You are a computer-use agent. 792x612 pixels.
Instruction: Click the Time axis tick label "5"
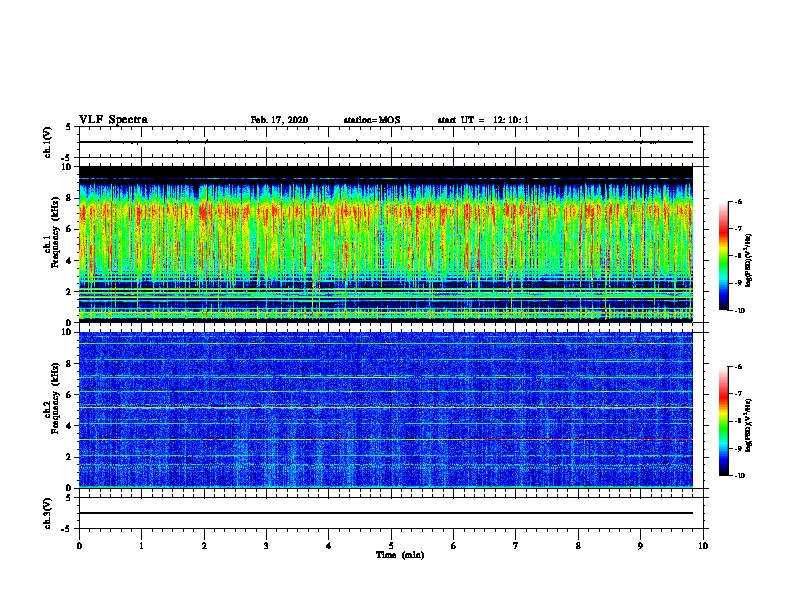[x=391, y=546]
